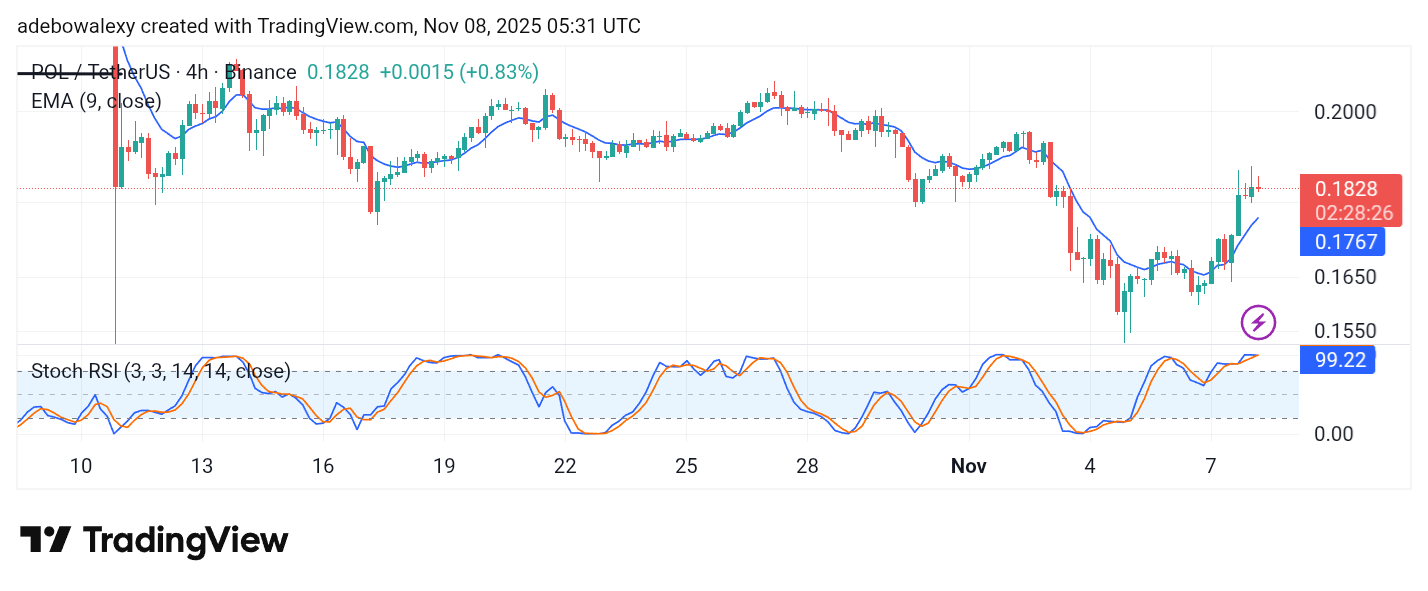Click the 0.1650 price axis label
Screen dimensions: 1428x591
tap(1346, 277)
